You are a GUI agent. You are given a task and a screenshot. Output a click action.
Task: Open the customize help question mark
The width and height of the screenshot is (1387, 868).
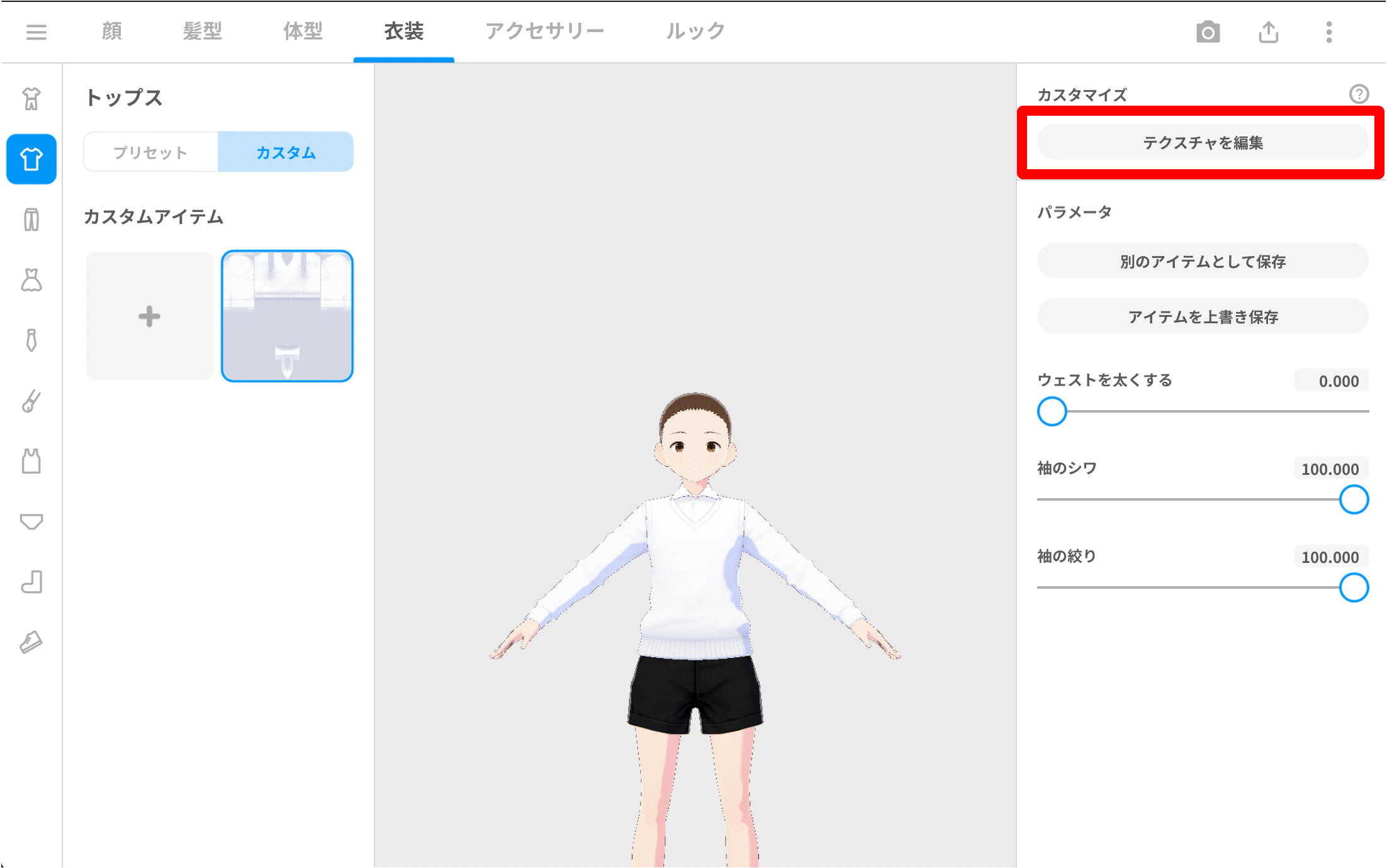(x=1359, y=94)
